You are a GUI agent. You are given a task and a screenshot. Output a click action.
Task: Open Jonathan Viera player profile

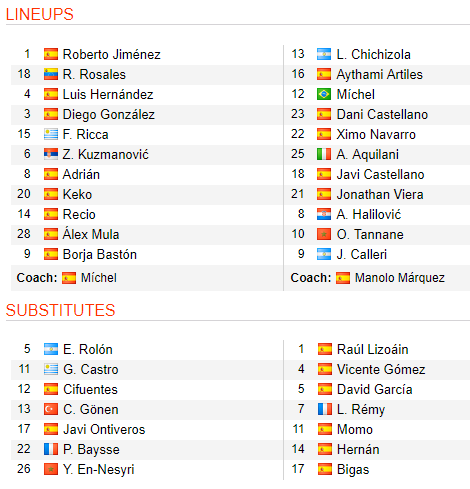click(x=380, y=194)
